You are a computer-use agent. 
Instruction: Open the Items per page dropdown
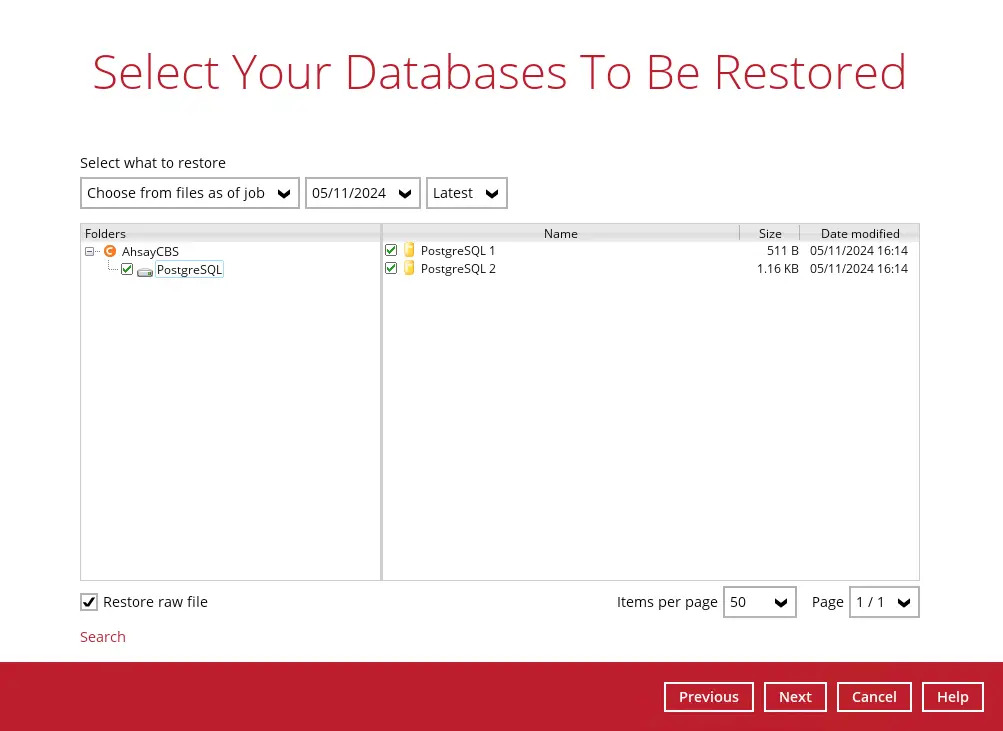[x=759, y=602]
